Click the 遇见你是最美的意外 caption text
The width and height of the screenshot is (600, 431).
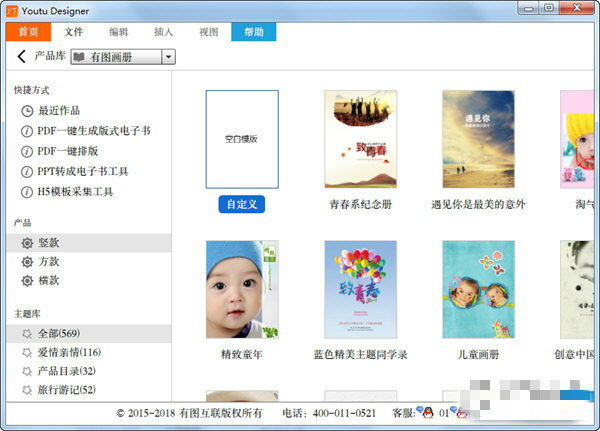478,204
